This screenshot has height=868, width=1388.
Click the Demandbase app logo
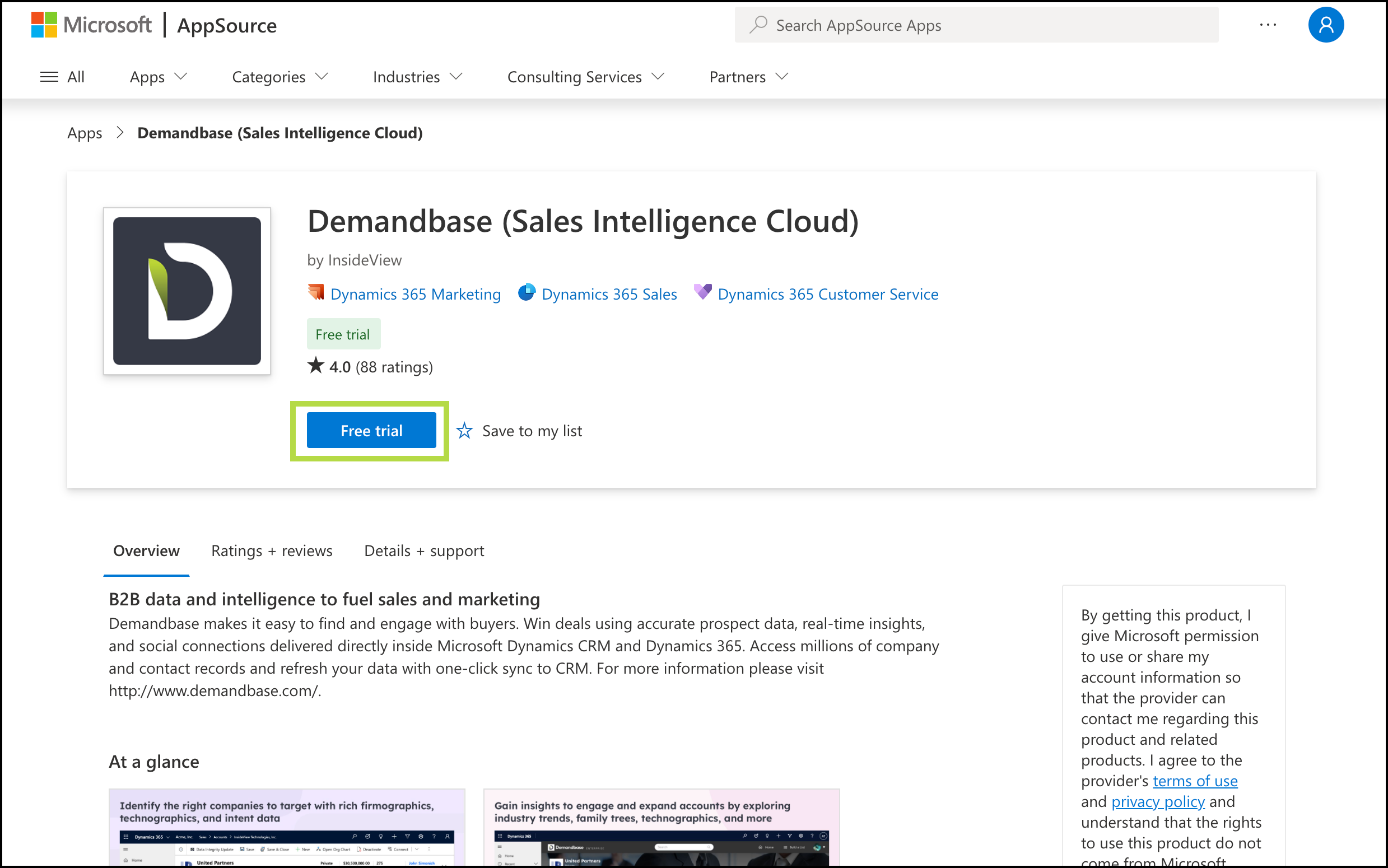click(187, 291)
